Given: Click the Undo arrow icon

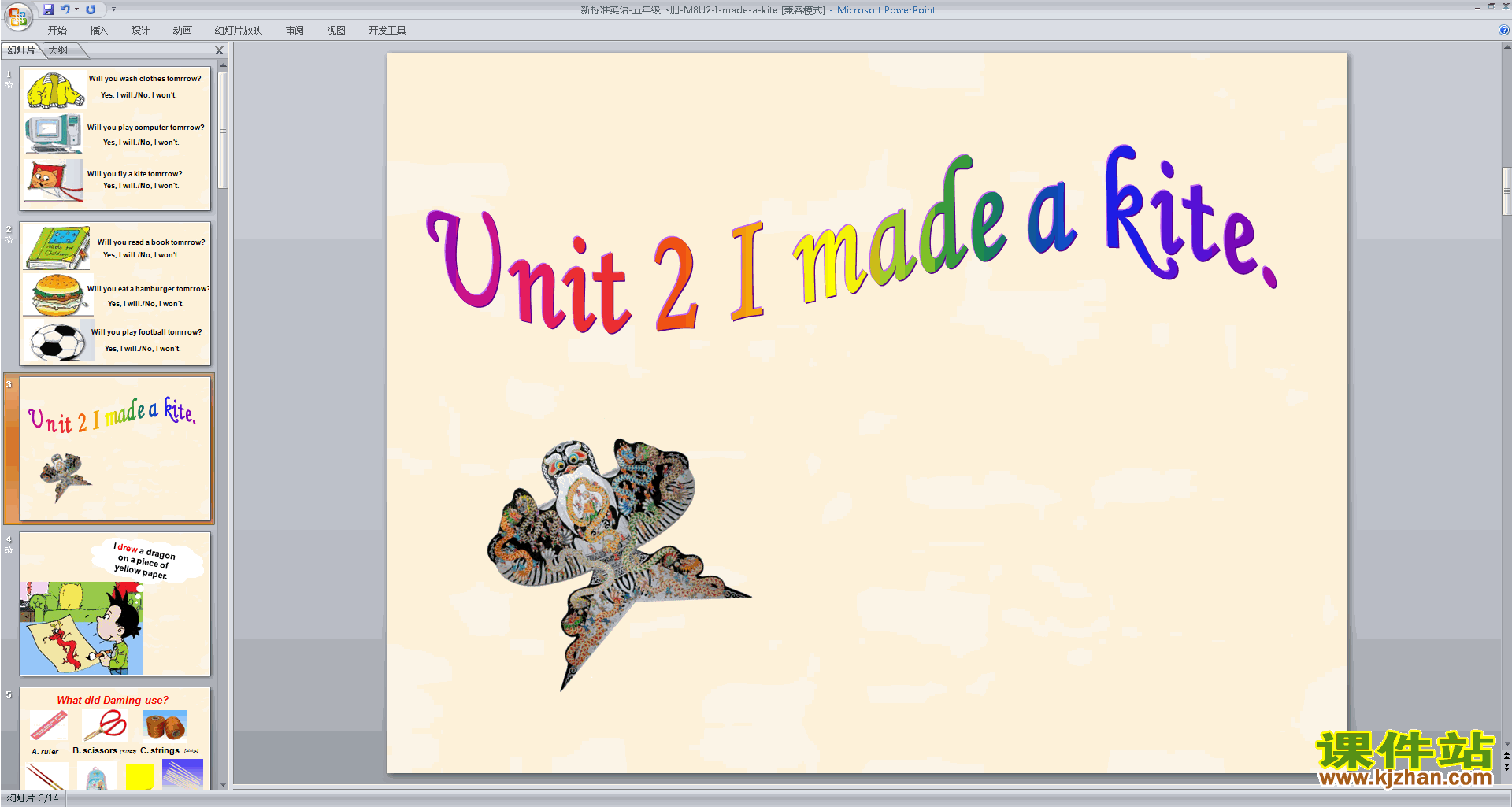Looking at the screenshot, I should [x=65, y=9].
